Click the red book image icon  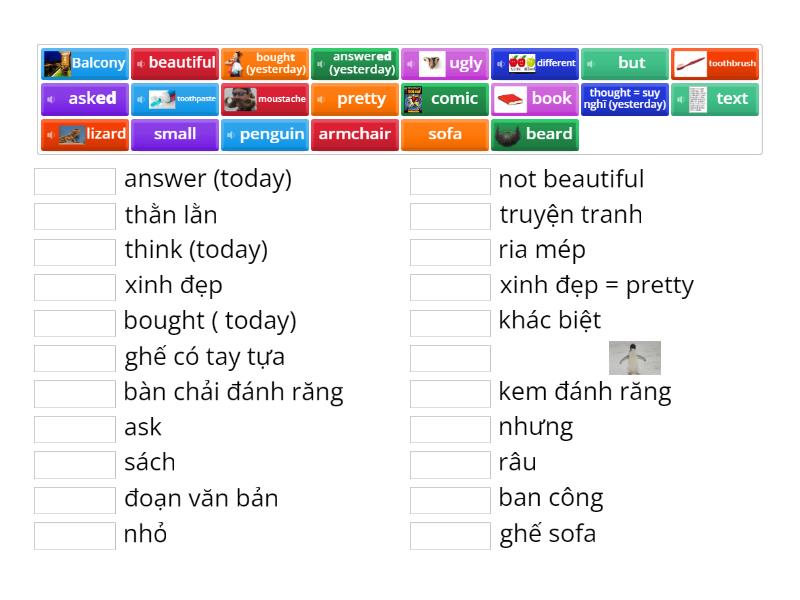coord(510,100)
